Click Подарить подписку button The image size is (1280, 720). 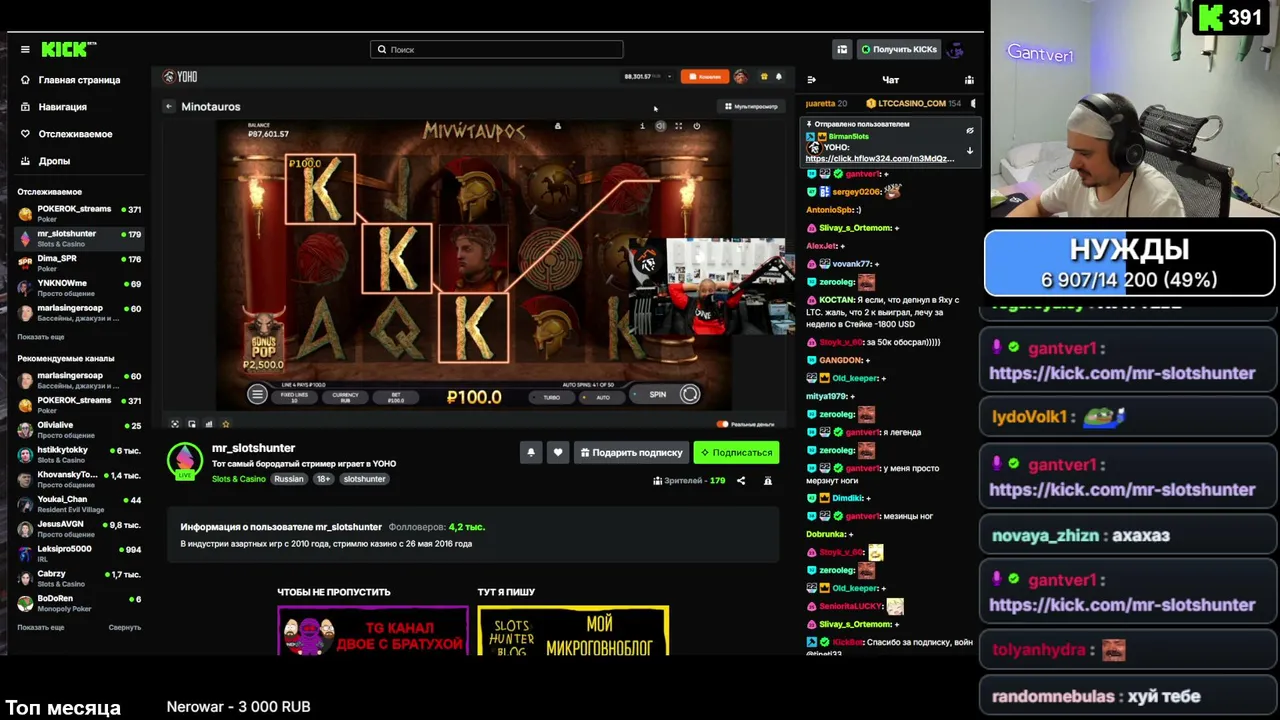coord(631,453)
